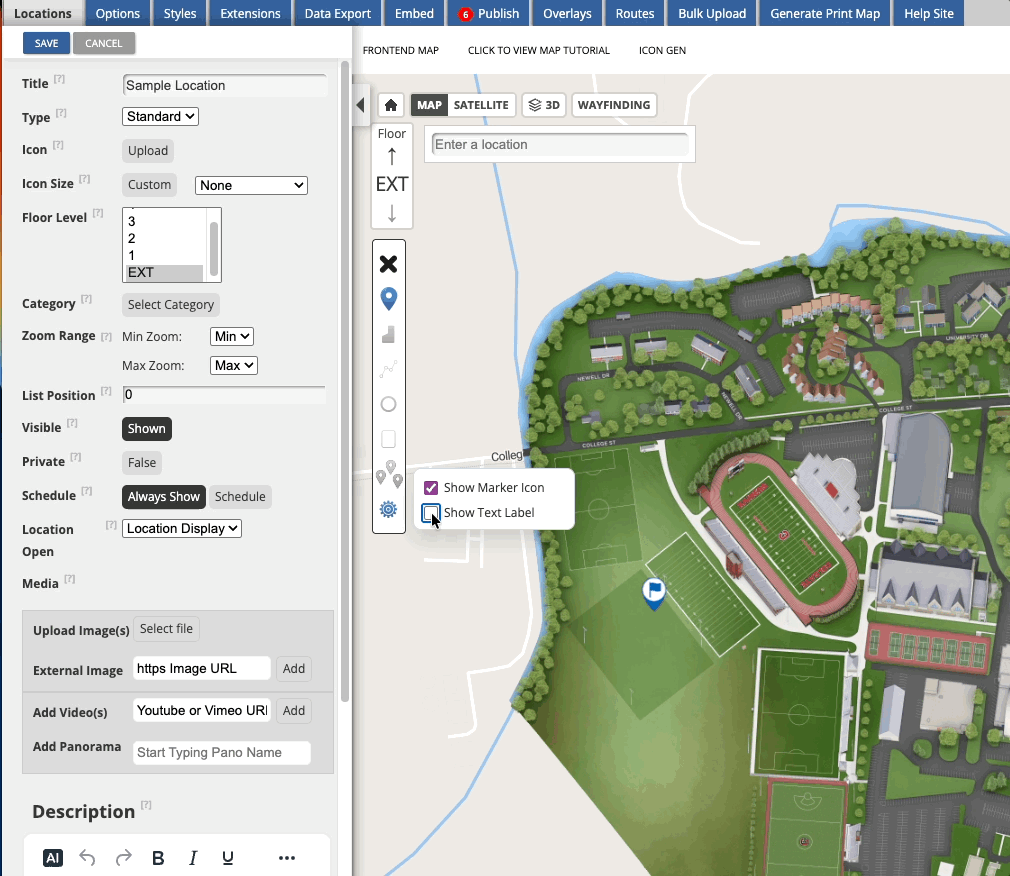Click the home icon on the map
The image size is (1010, 876).
pyautogui.click(x=391, y=105)
